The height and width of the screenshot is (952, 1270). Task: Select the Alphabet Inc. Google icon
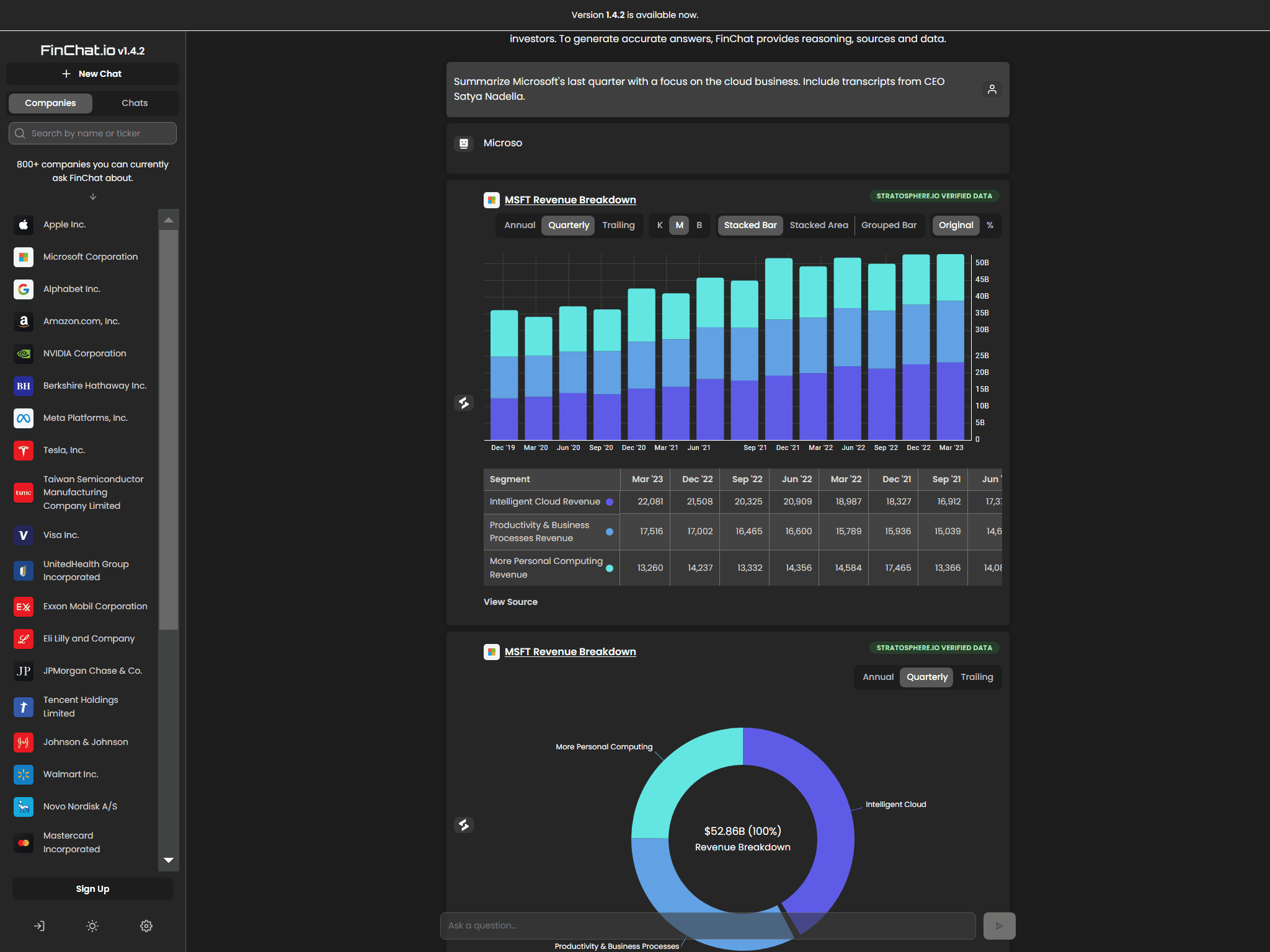(24, 289)
